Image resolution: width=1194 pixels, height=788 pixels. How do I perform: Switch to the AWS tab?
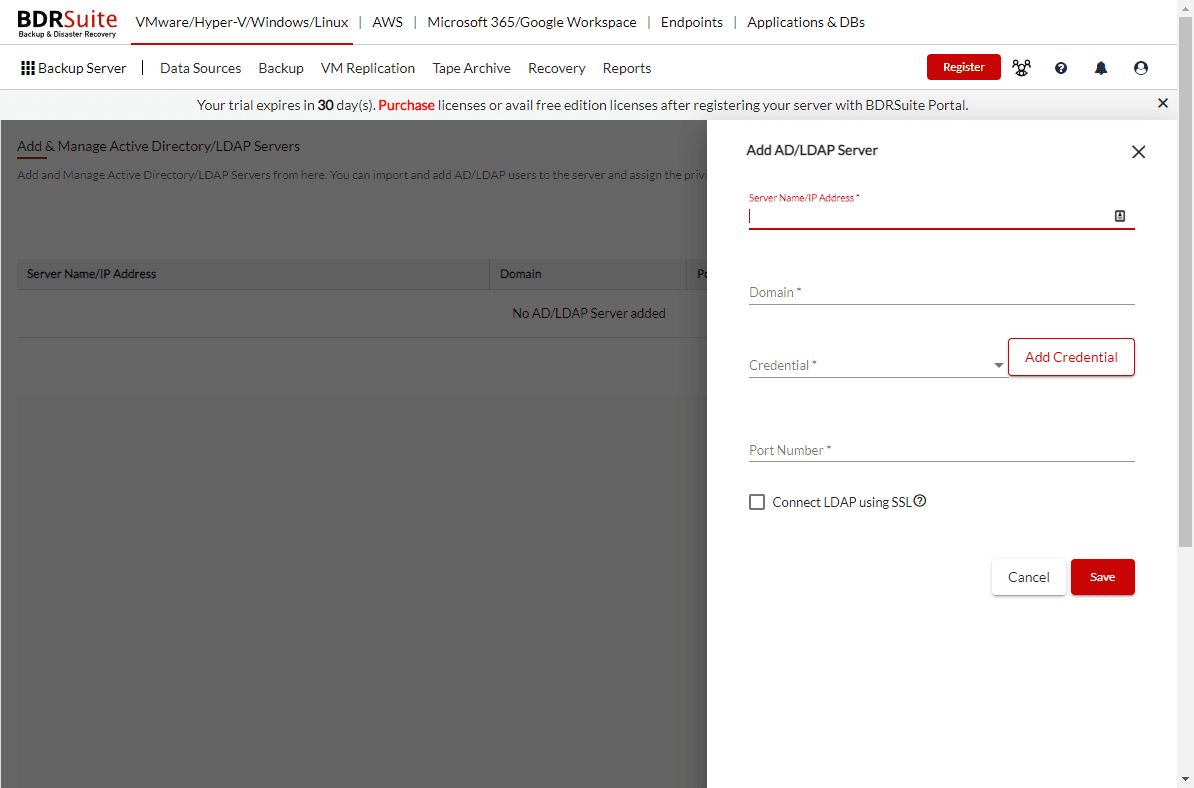[x=388, y=22]
